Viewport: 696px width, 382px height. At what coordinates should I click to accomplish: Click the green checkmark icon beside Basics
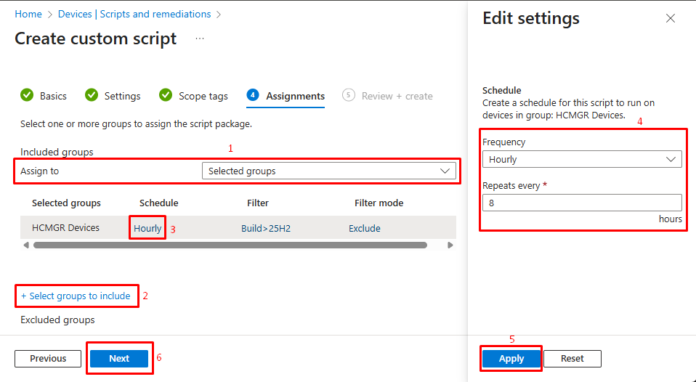pyautogui.click(x=27, y=95)
